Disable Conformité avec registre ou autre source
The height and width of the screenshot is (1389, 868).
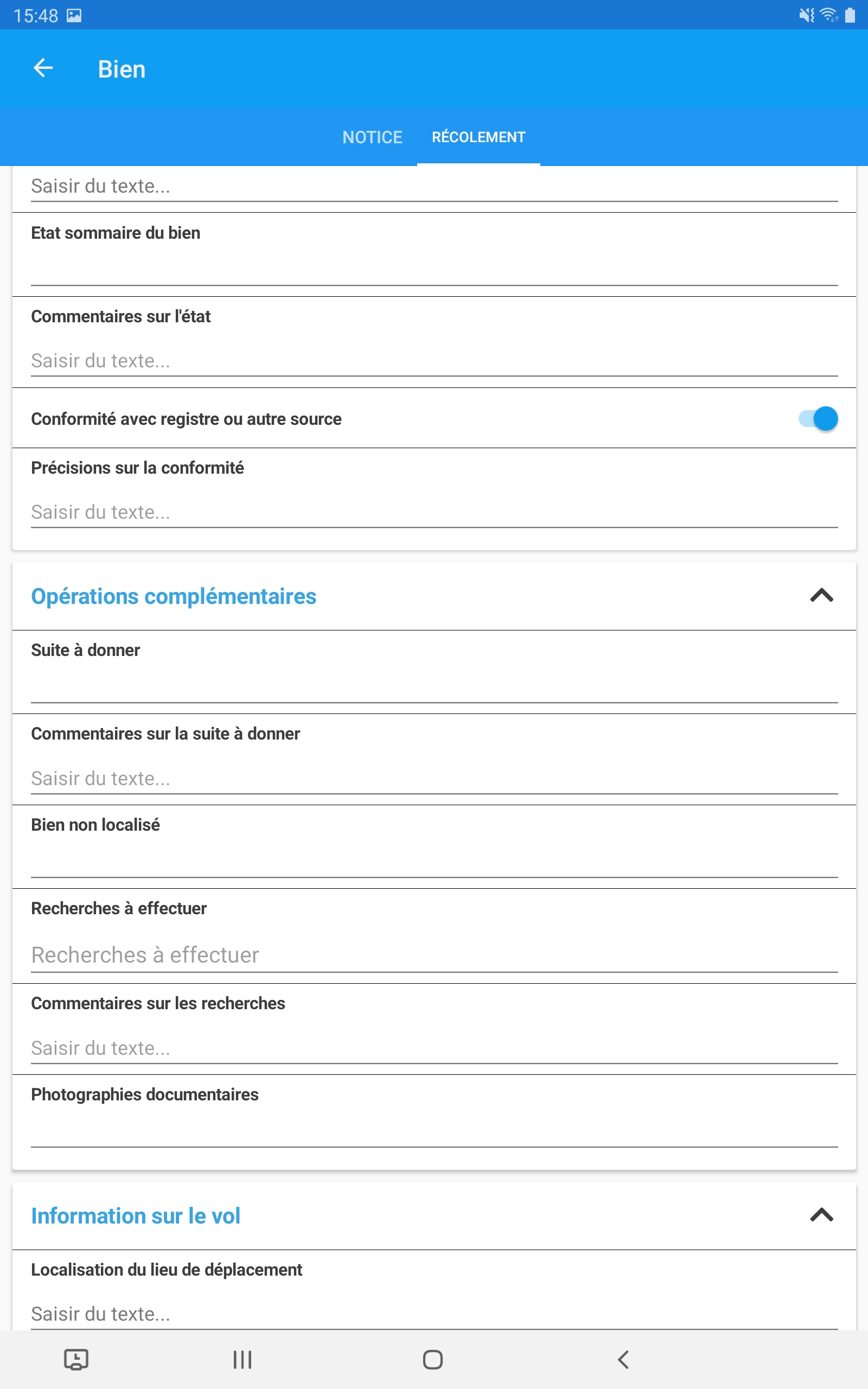click(817, 418)
